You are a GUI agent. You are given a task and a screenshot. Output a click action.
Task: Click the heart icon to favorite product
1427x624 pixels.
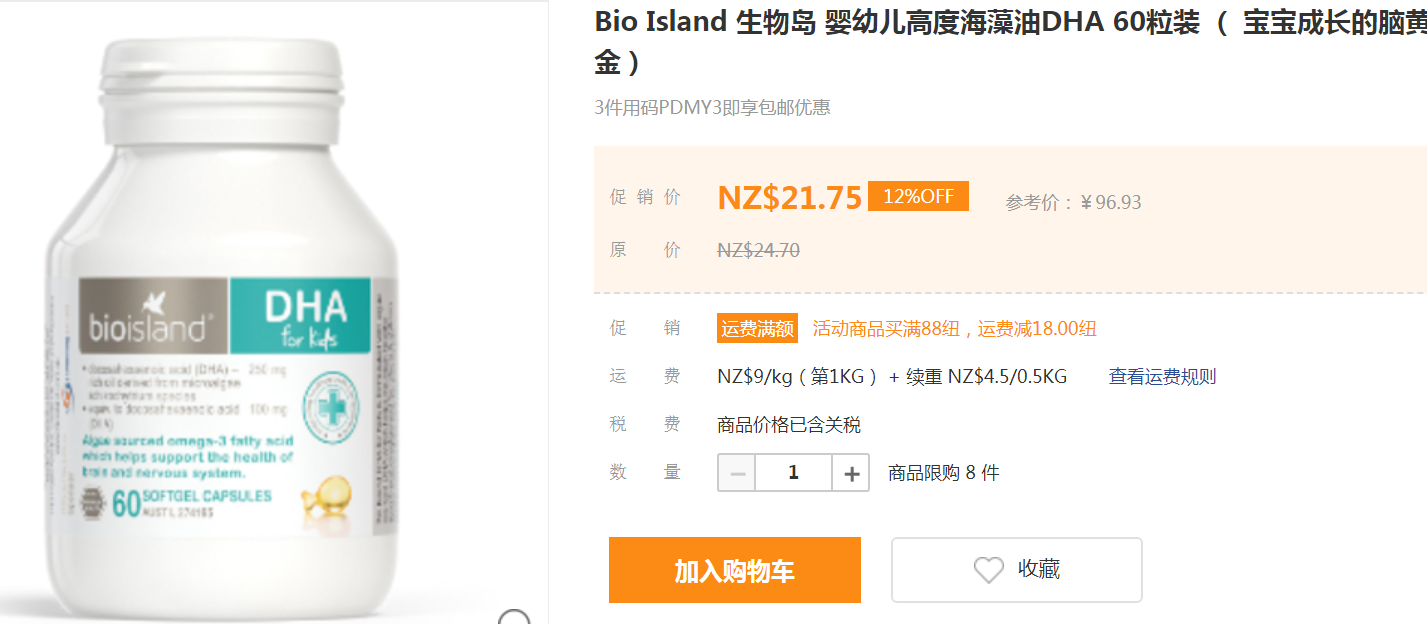[988, 570]
